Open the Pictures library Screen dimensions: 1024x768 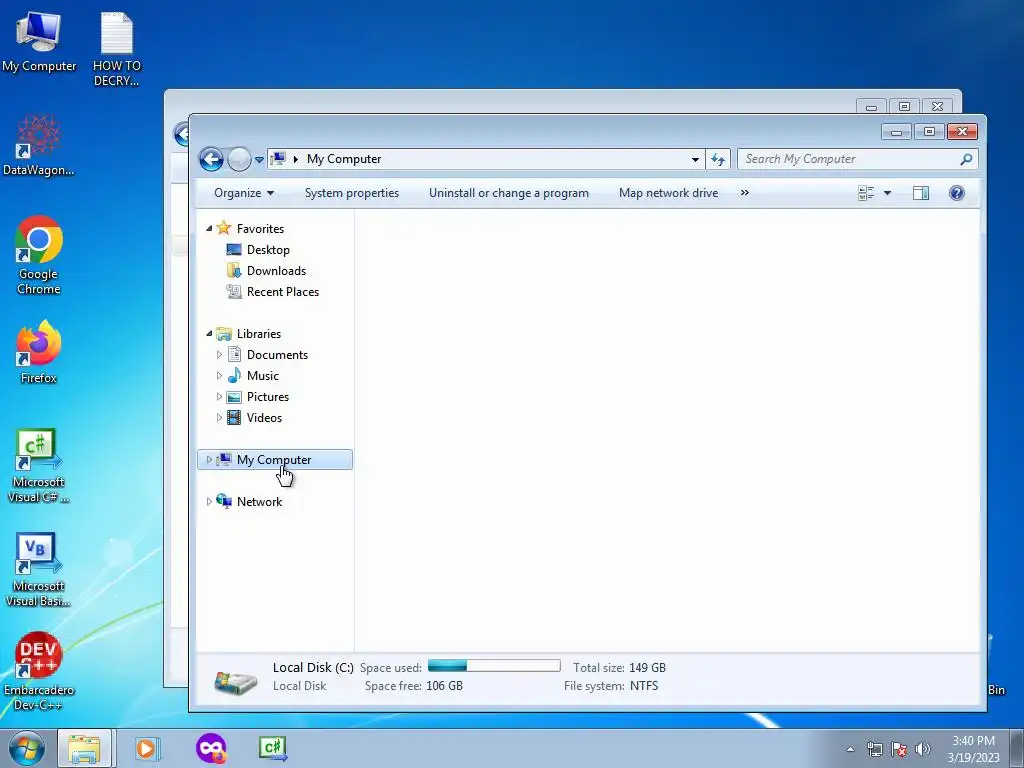268,396
